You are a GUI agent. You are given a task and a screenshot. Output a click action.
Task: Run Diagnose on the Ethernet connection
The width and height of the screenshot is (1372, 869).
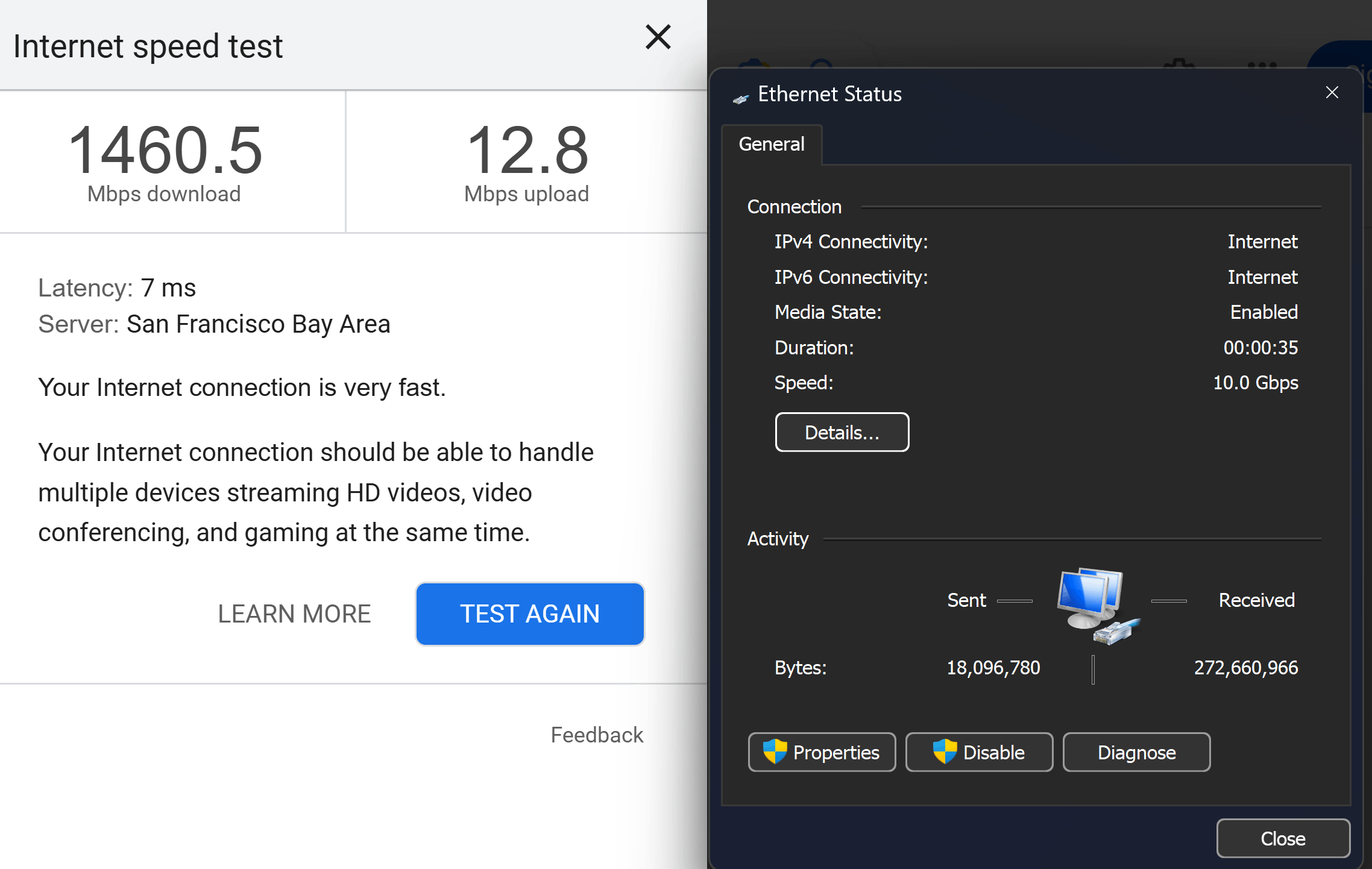coord(1136,752)
